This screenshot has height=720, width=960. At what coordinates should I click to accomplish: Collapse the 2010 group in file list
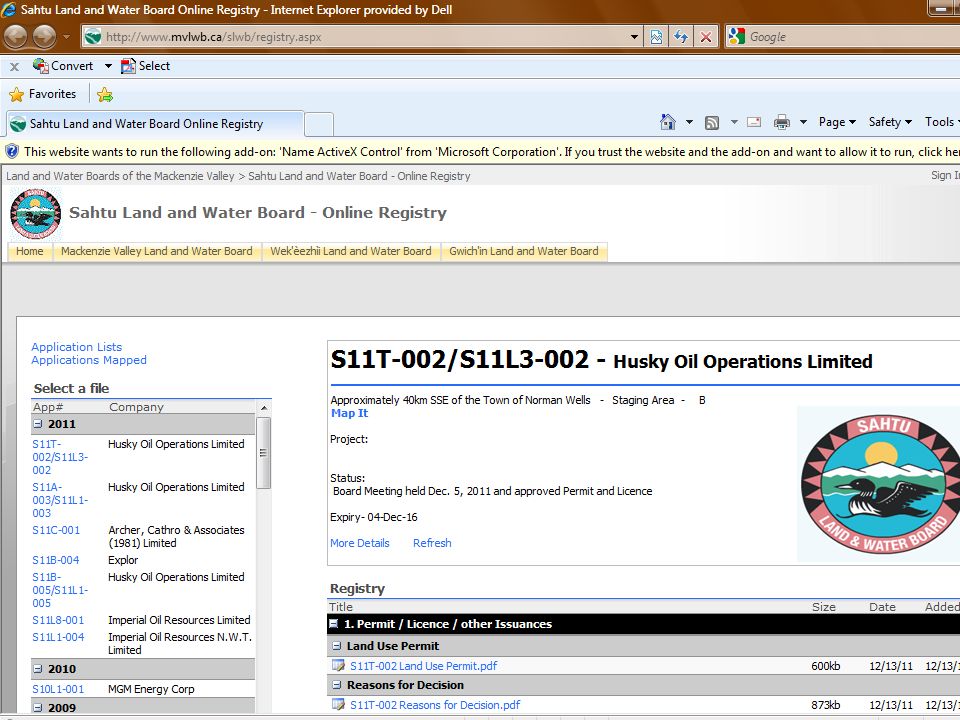coord(38,669)
